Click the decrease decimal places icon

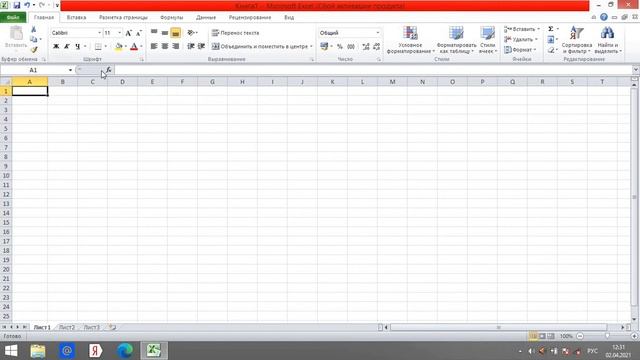click(376, 47)
